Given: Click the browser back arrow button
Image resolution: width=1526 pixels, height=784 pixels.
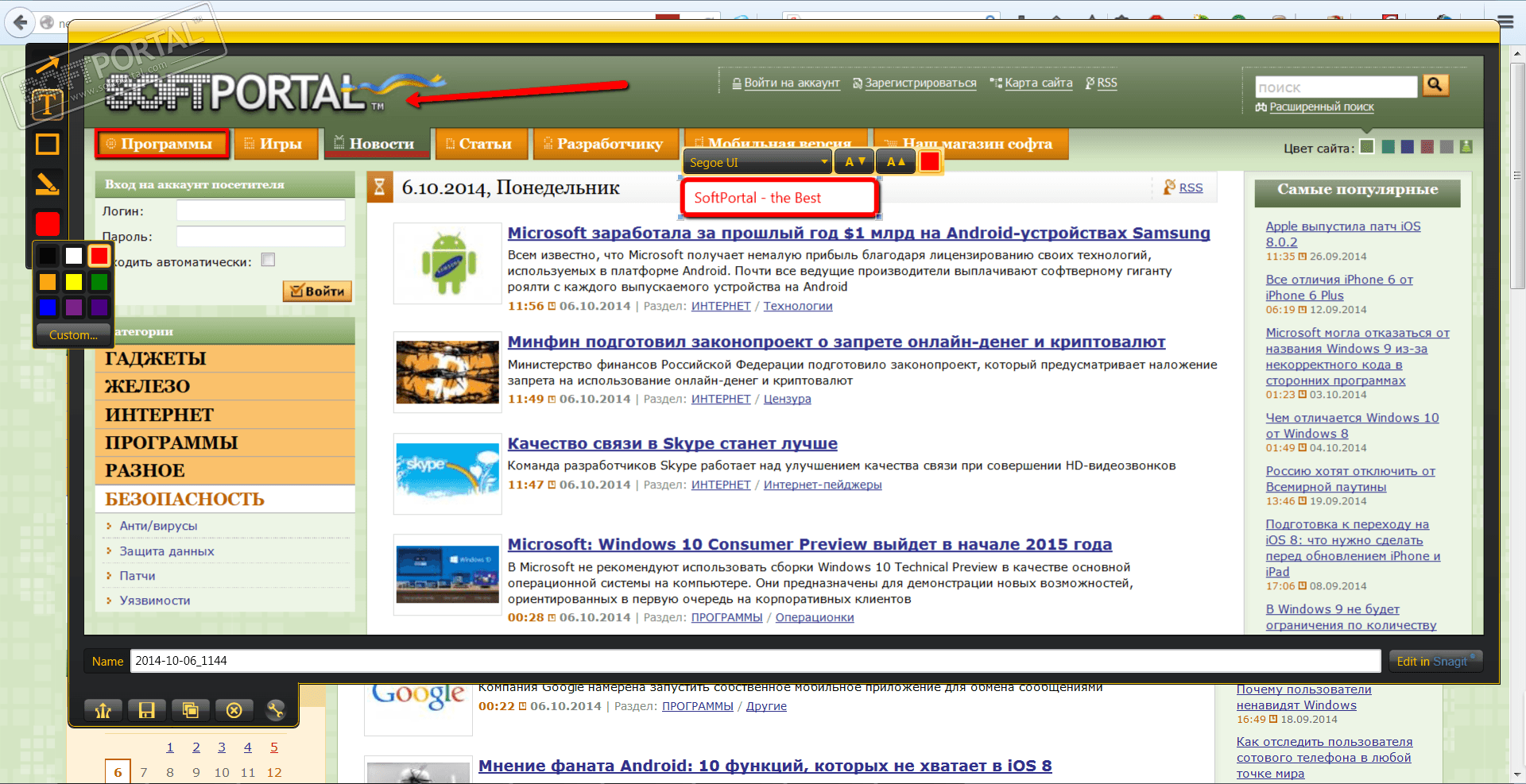Looking at the screenshot, I should [x=21, y=22].
